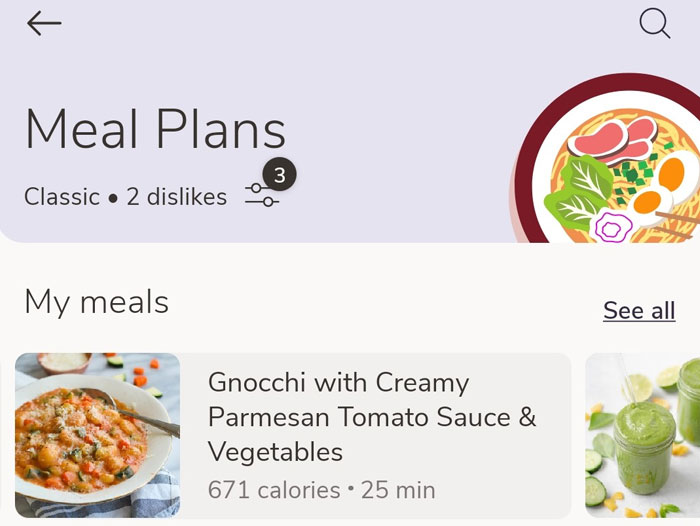The image size is (700, 526).
Task: Open search with the magnifier icon
Action: pyautogui.click(x=654, y=23)
